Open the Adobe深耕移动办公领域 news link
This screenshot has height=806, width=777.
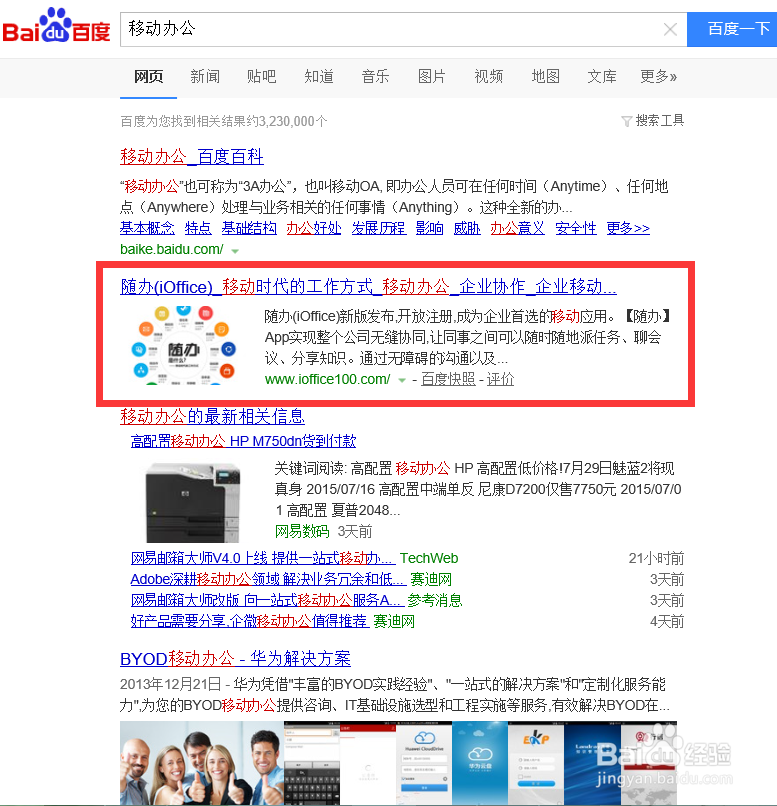pyautogui.click(x=268, y=579)
